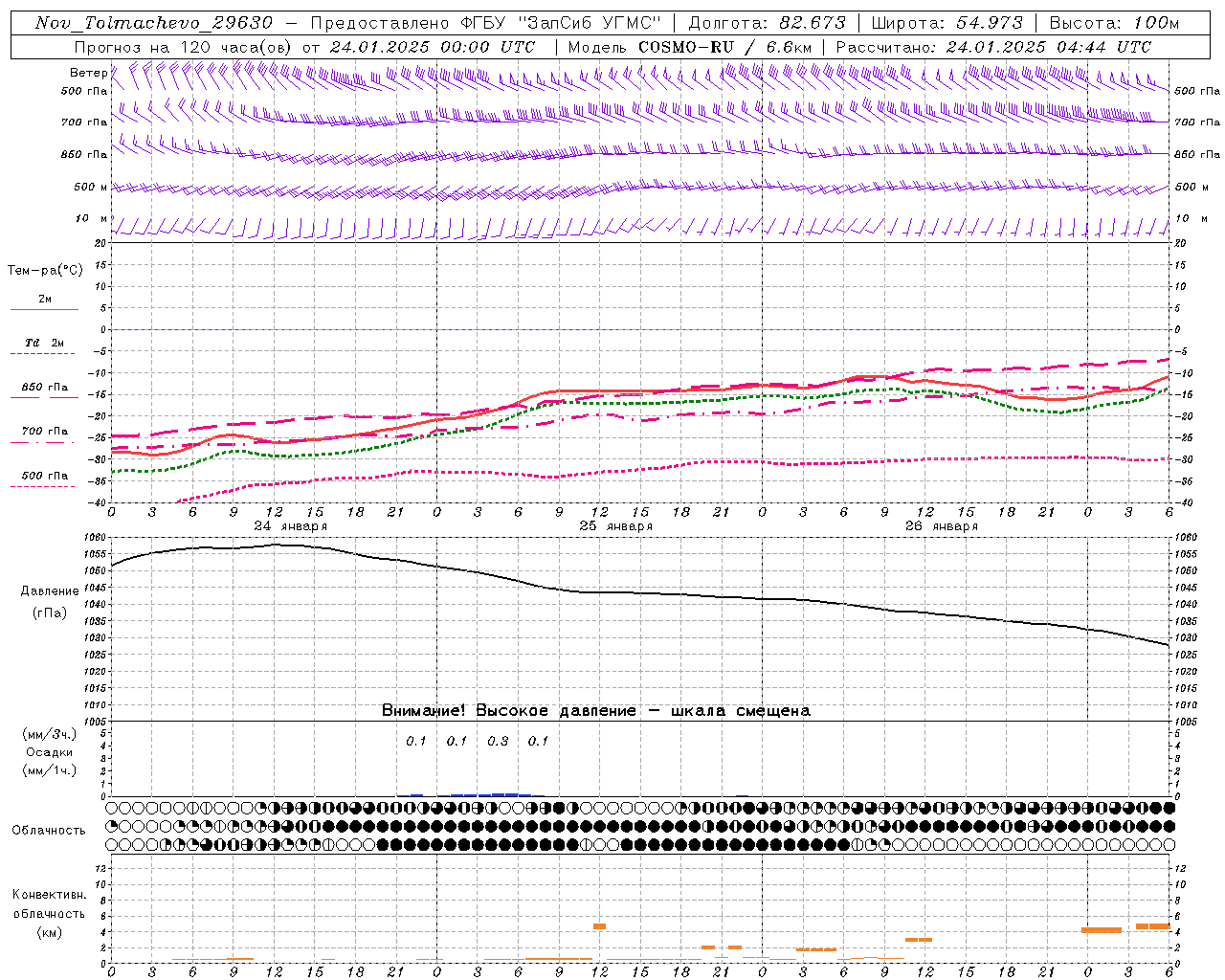This screenshot has height=980, width=1225.
Task: Click 'Прогноз на 120 часа(ов)' forecast text
Action: click(x=184, y=47)
